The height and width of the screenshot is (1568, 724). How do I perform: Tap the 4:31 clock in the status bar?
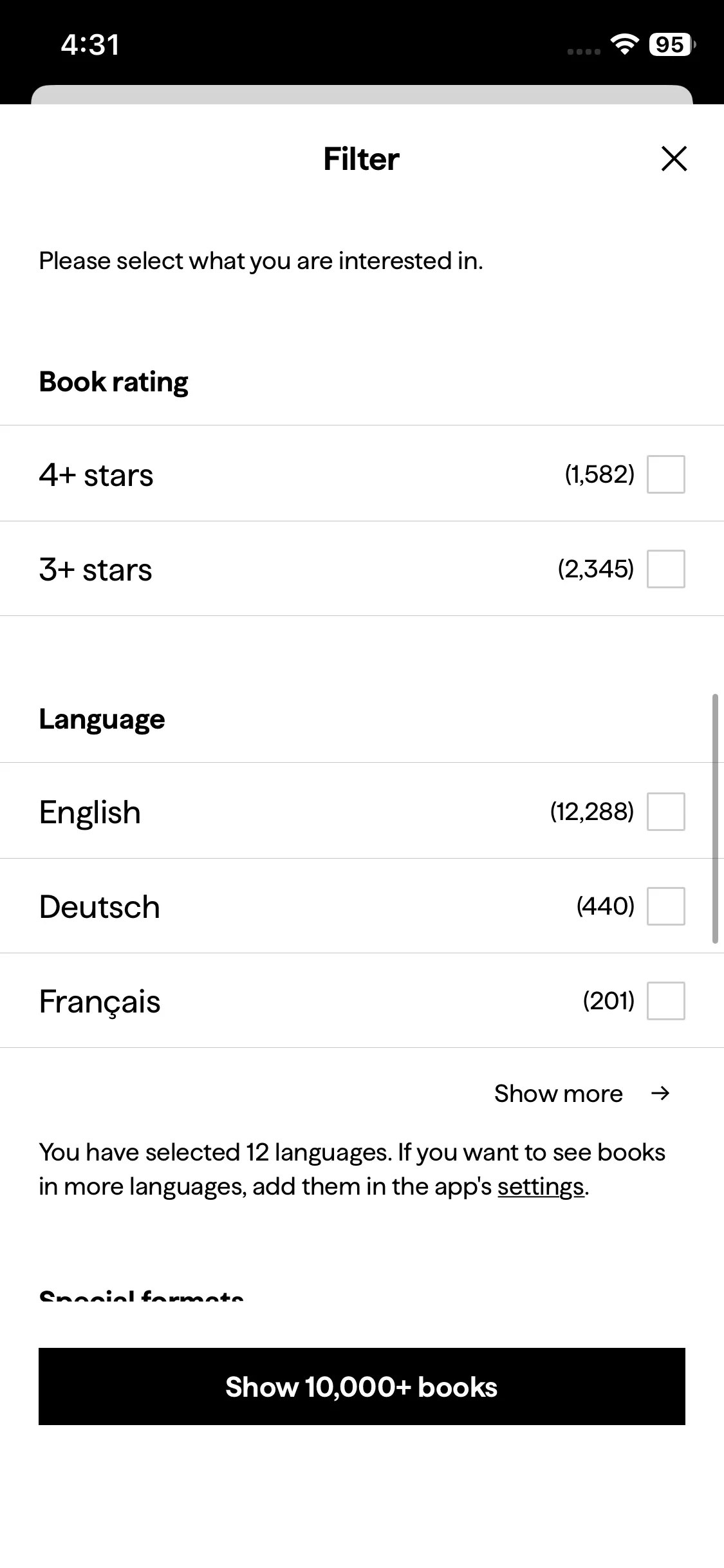tap(90, 45)
